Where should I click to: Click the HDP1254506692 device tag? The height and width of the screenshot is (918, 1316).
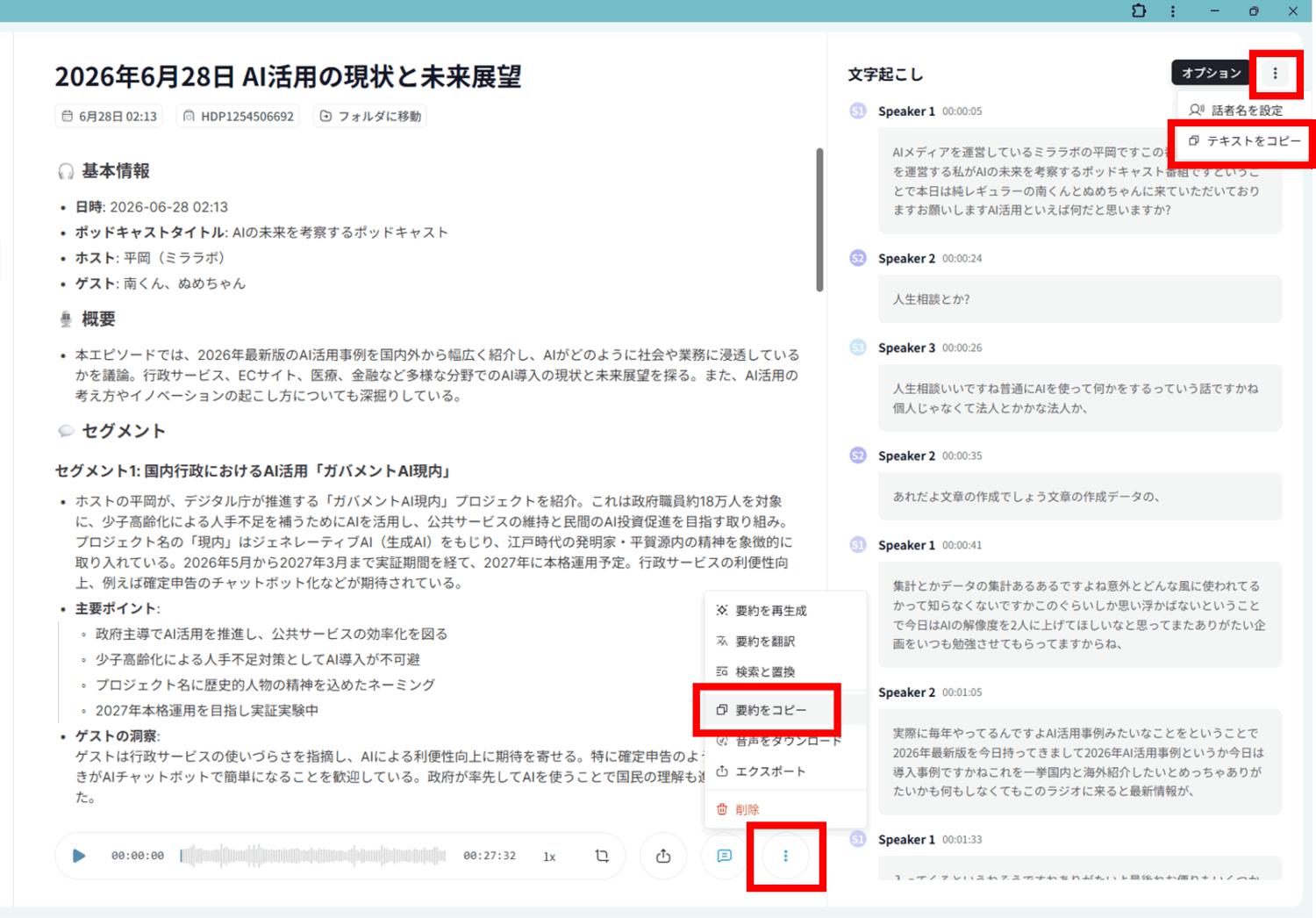click(239, 116)
